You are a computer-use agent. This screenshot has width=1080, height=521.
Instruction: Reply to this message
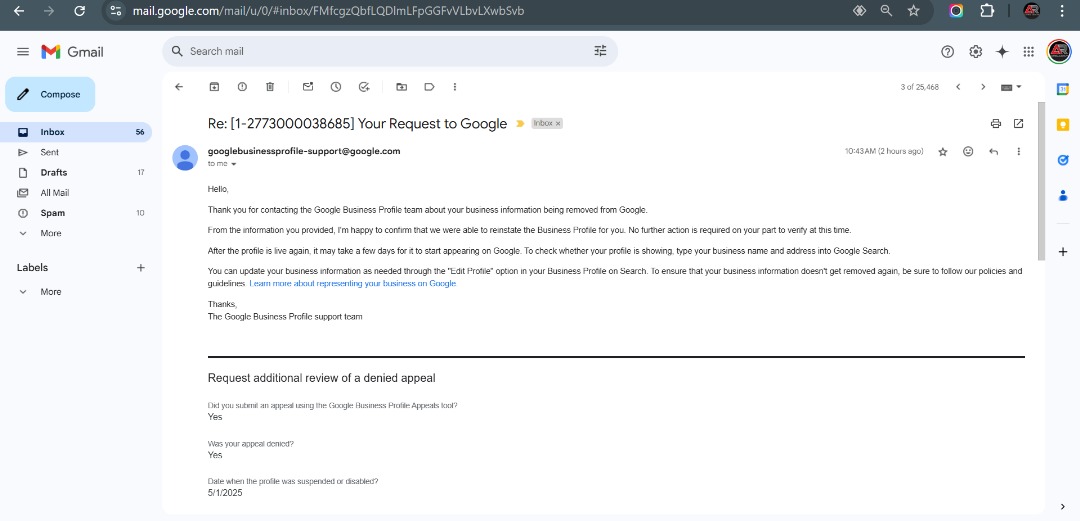coord(993,152)
